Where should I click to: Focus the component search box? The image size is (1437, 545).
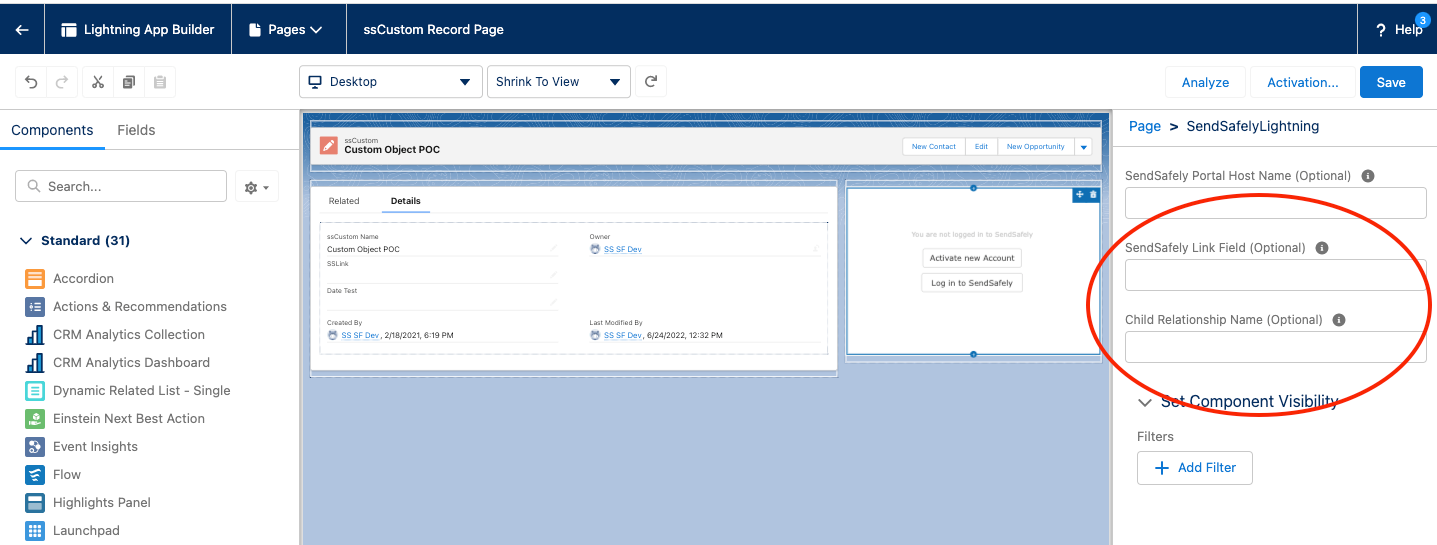121,186
